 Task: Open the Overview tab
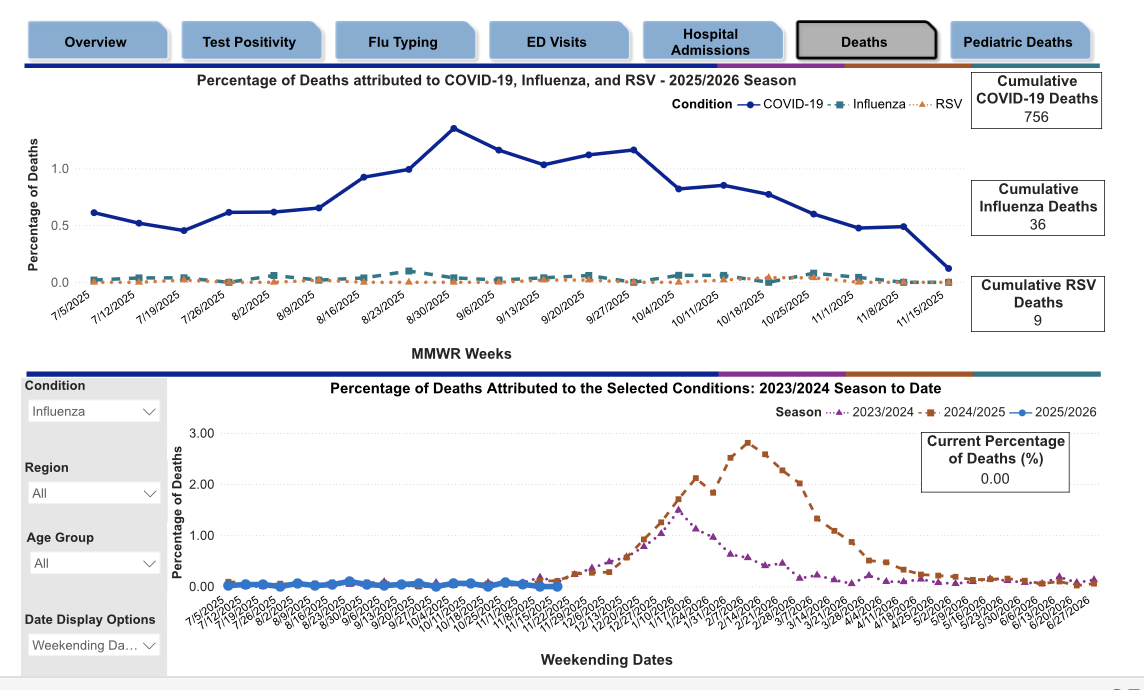click(x=96, y=42)
